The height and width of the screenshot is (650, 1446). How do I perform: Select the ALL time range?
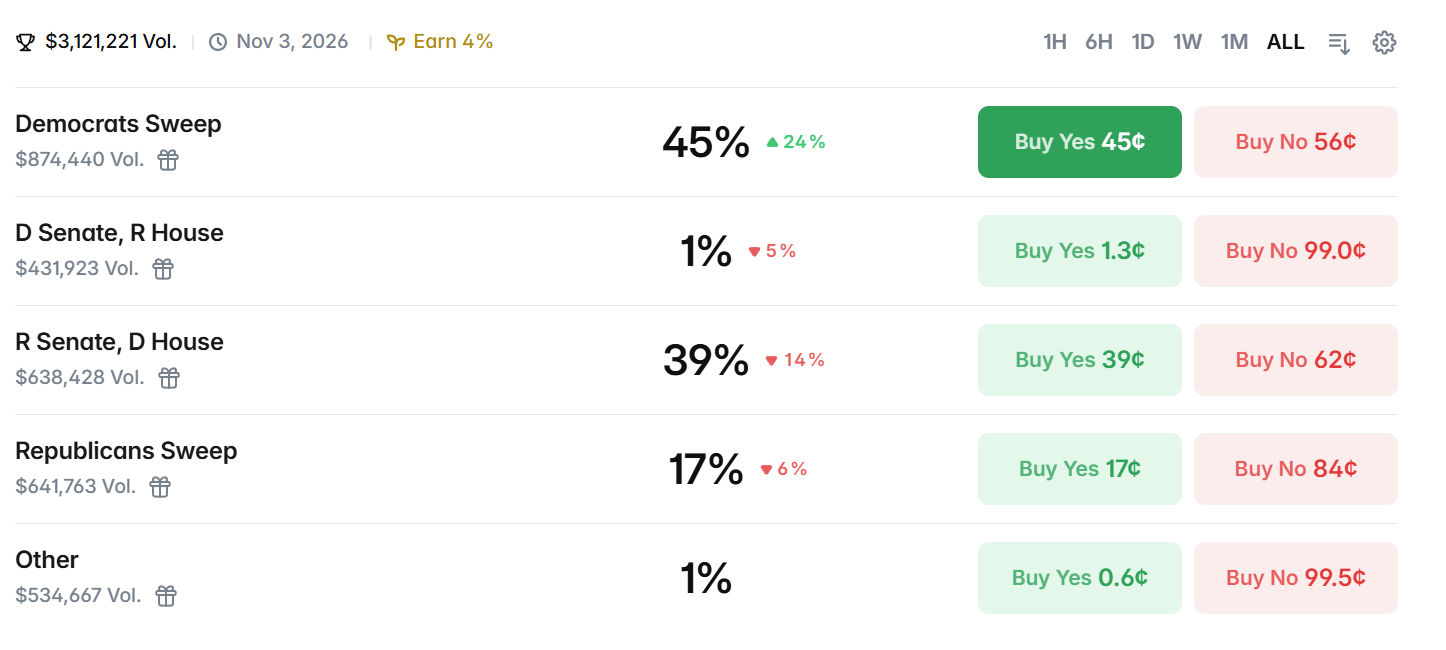(1285, 42)
